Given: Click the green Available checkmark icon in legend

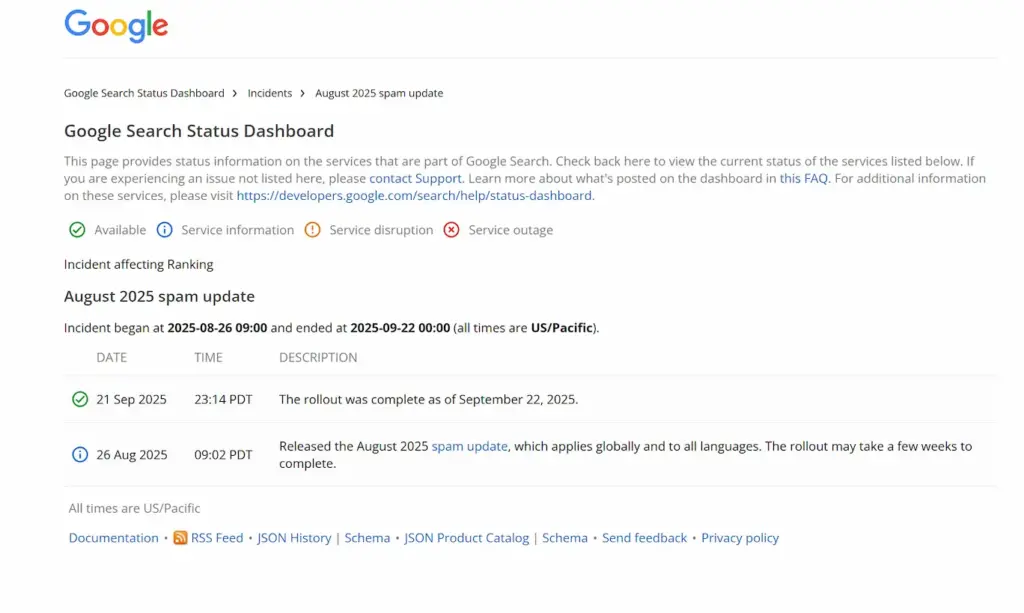Looking at the screenshot, I should [x=77, y=230].
